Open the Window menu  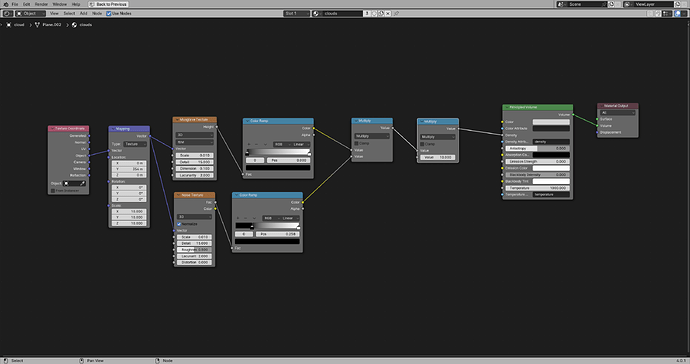coord(60,4)
